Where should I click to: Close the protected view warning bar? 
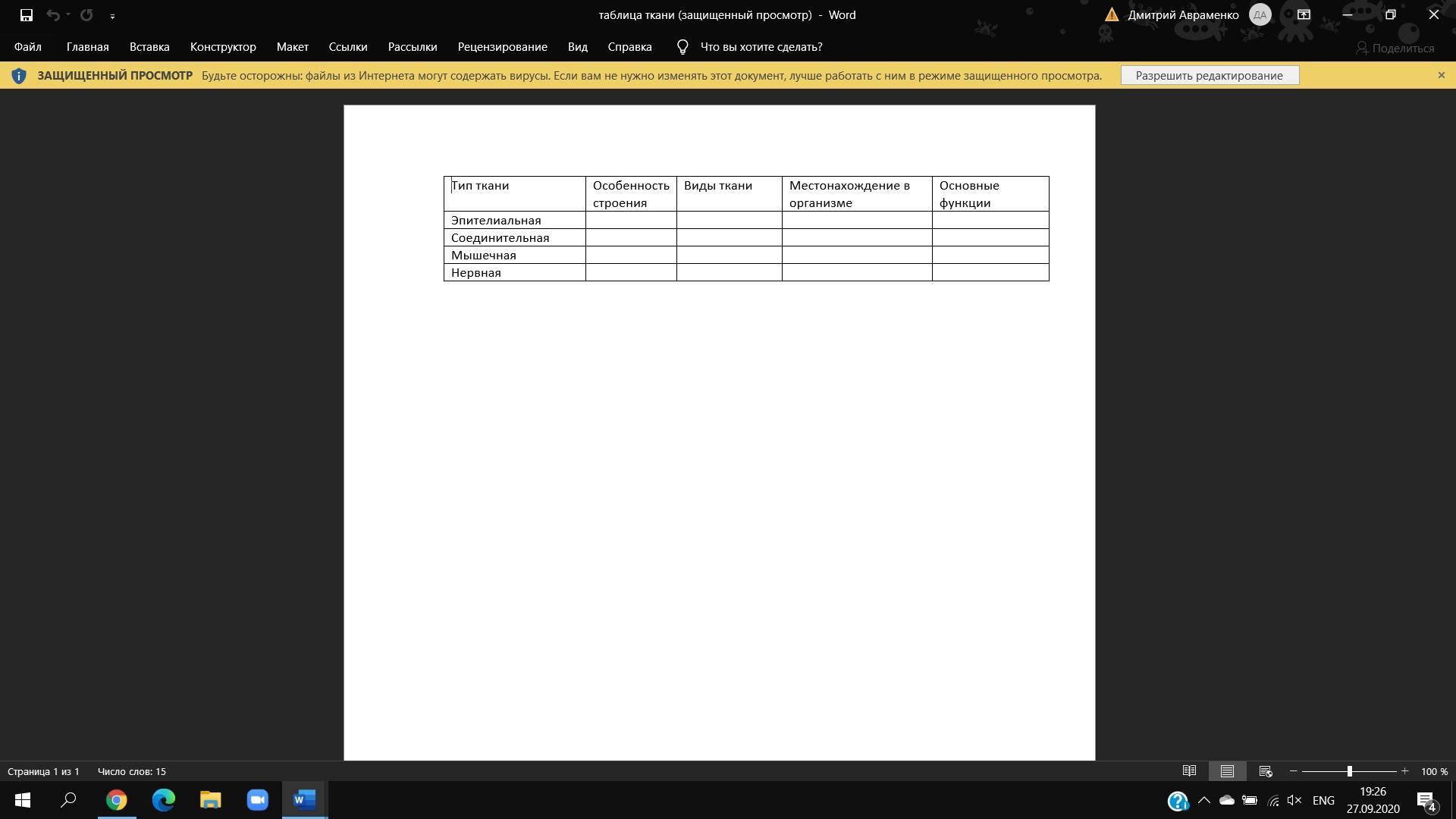[1441, 75]
